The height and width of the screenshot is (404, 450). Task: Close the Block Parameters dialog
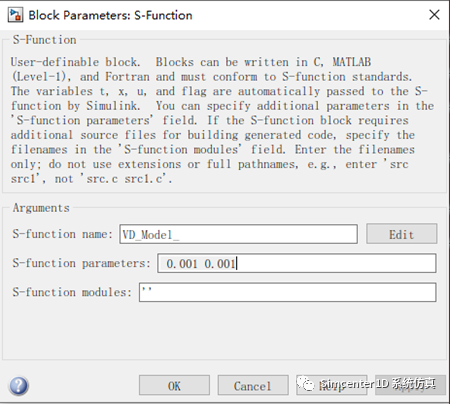point(434,15)
